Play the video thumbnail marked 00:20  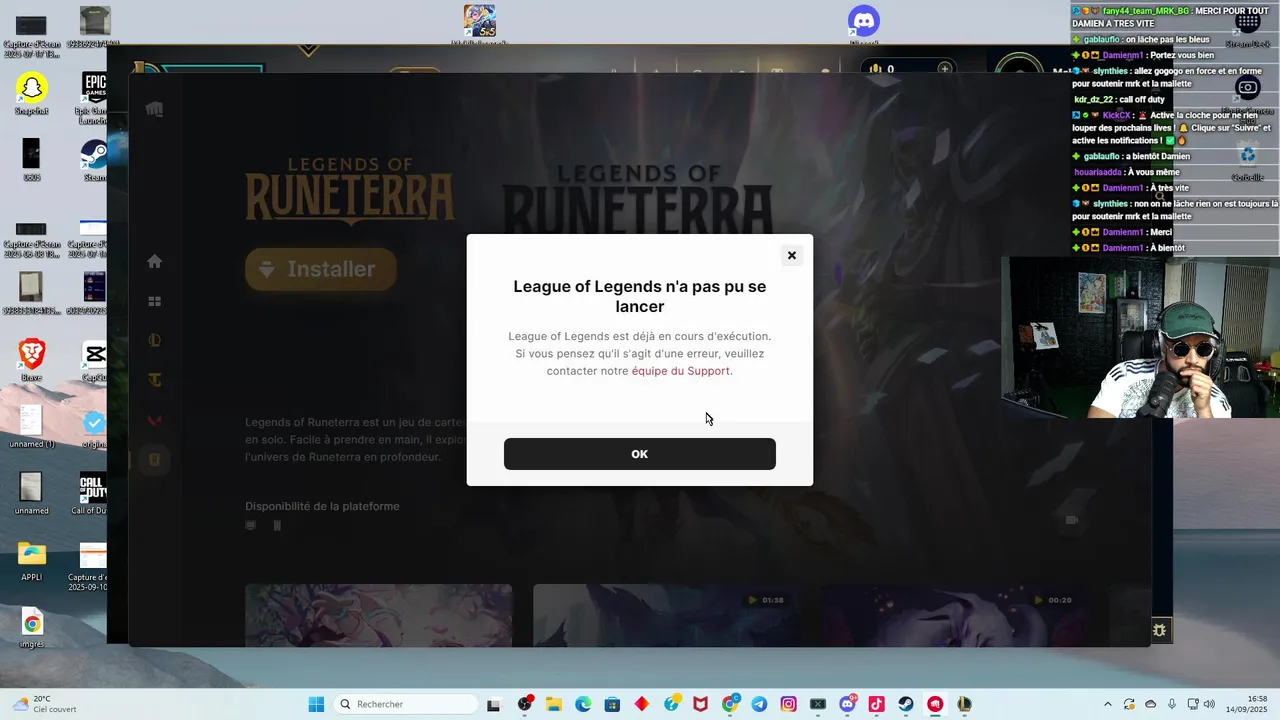pos(954,615)
